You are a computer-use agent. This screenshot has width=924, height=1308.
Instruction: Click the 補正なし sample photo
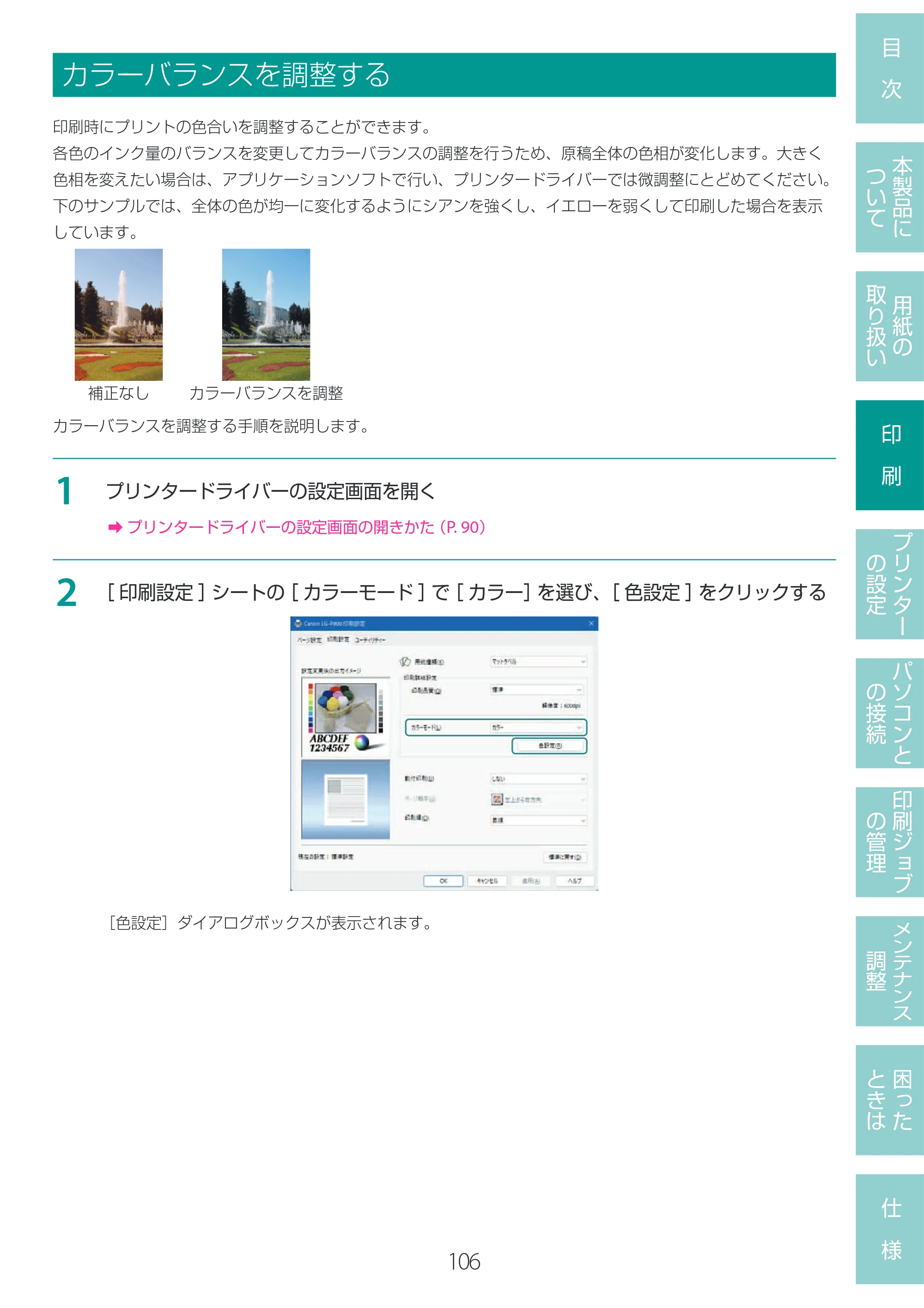tap(118, 314)
